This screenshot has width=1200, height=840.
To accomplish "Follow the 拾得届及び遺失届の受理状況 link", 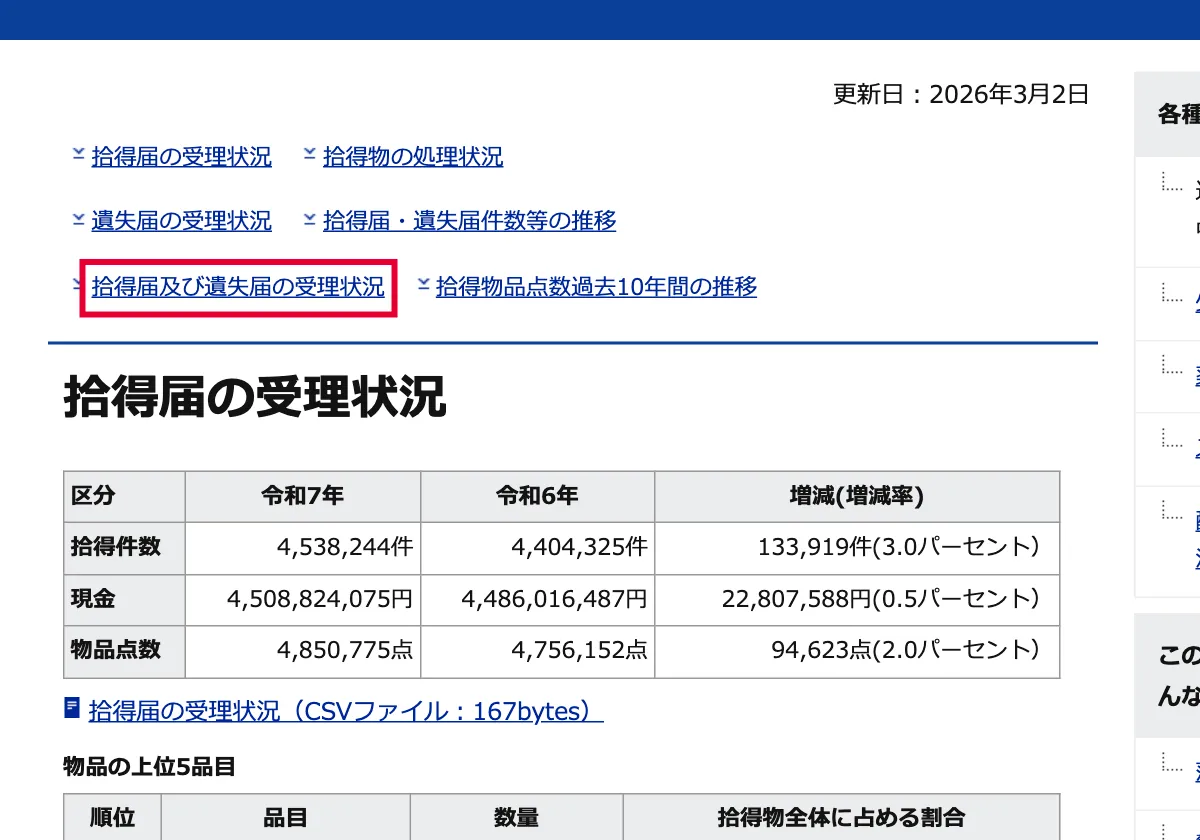I will tap(238, 287).
